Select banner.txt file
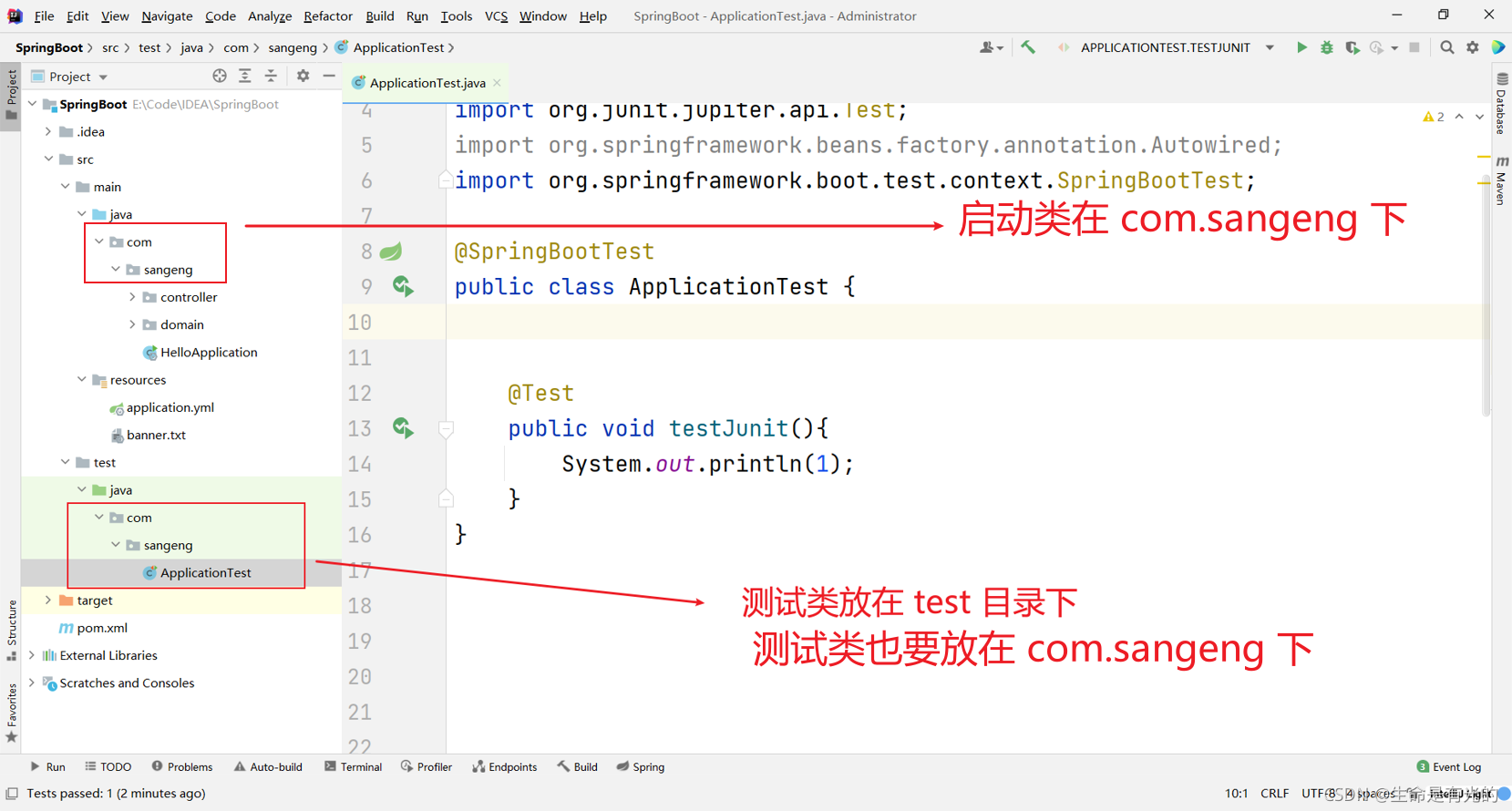This screenshot has height=811, width=1512. click(x=155, y=435)
